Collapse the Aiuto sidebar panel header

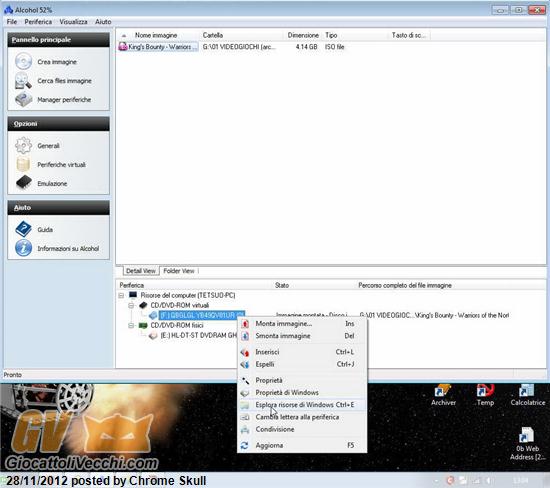59,208
